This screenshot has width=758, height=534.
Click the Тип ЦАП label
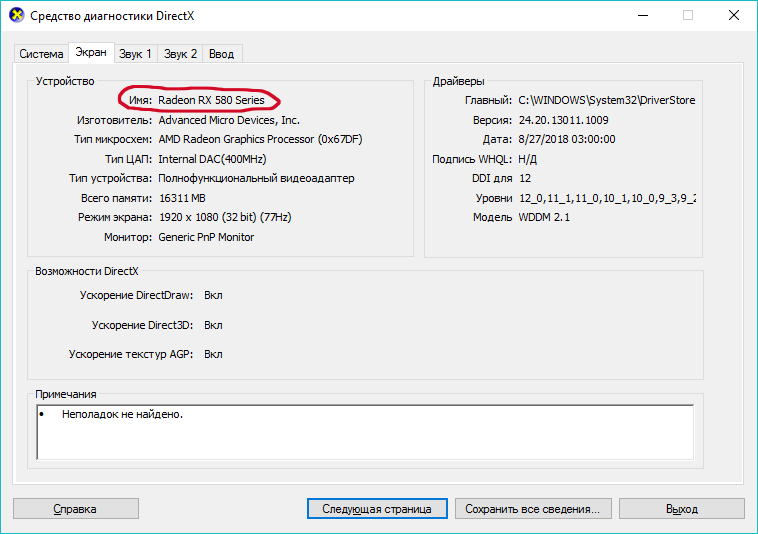tap(128, 159)
